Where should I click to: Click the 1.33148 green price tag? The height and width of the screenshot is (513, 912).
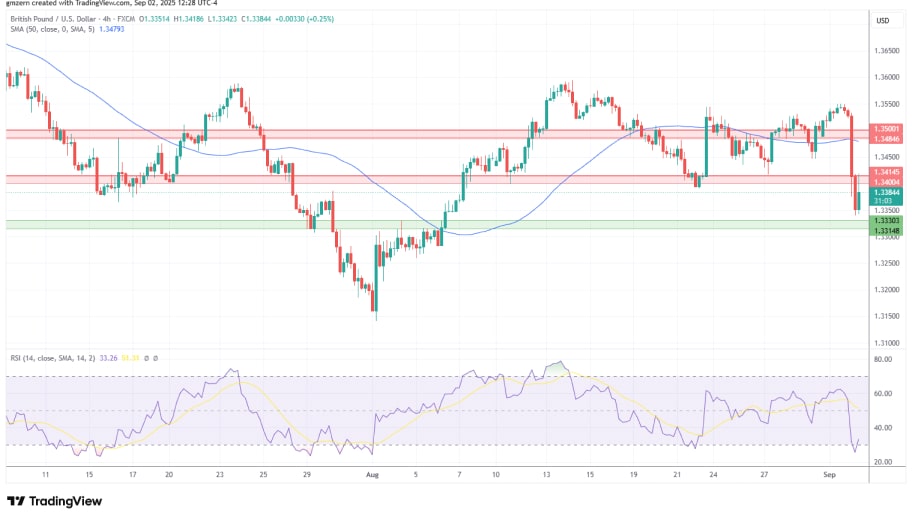point(886,231)
